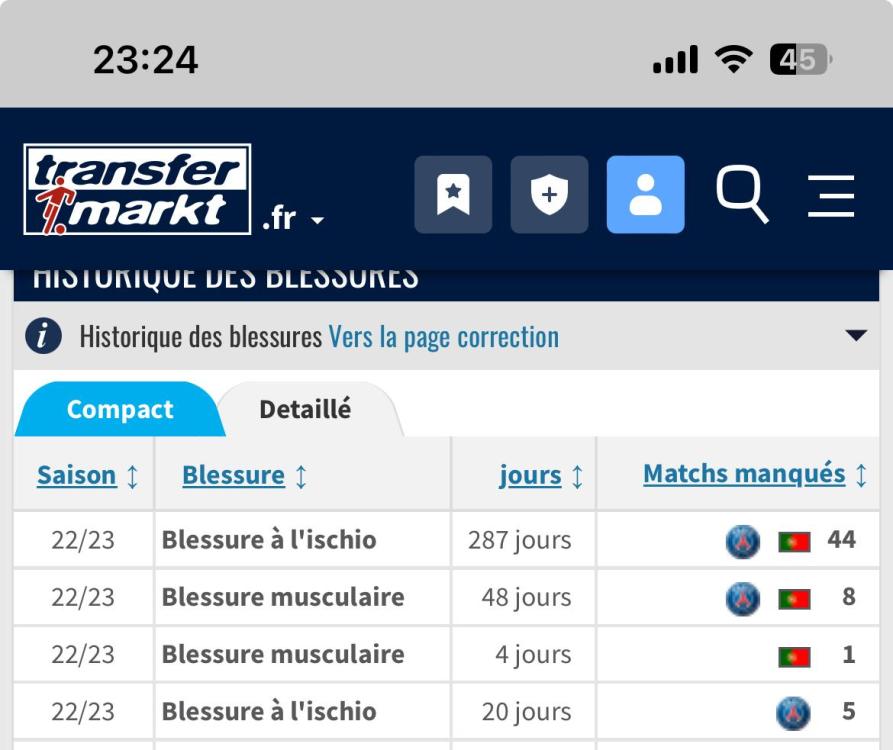Tap the Portugal flag in 48 jours row
Image resolution: width=893 pixels, height=750 pixels.
[x=794, y=599]
